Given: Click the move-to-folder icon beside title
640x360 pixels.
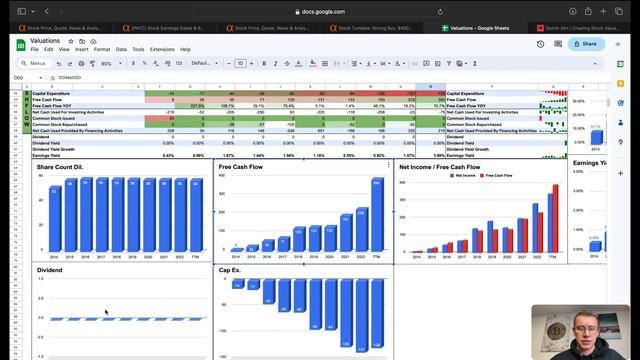Looking at the screenshot, I should click(82, 41).
